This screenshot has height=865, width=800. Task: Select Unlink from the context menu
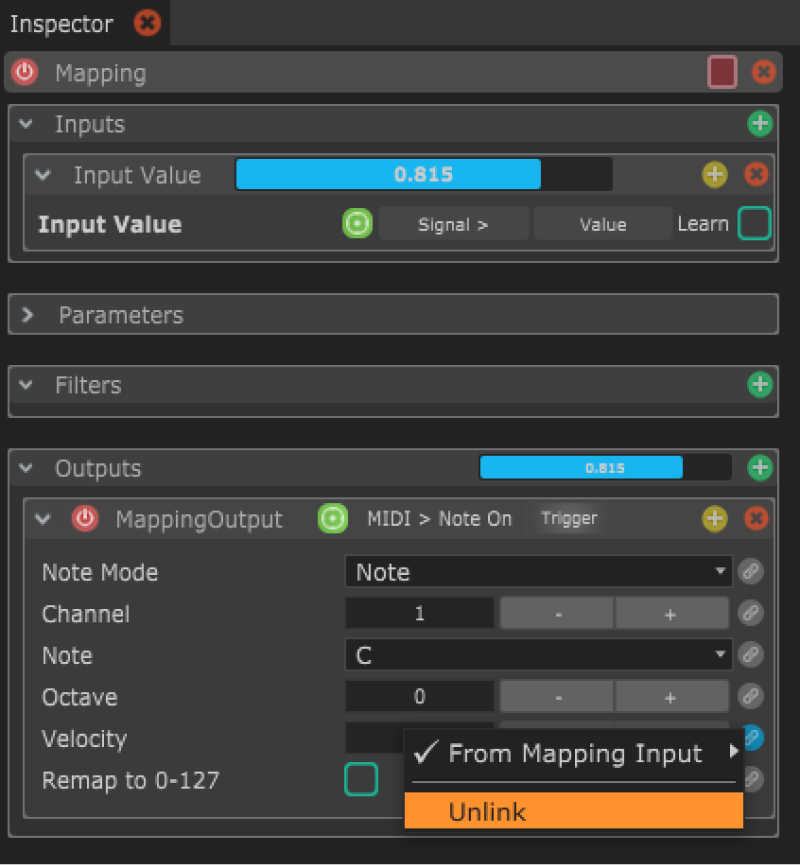tap(573, 811)
